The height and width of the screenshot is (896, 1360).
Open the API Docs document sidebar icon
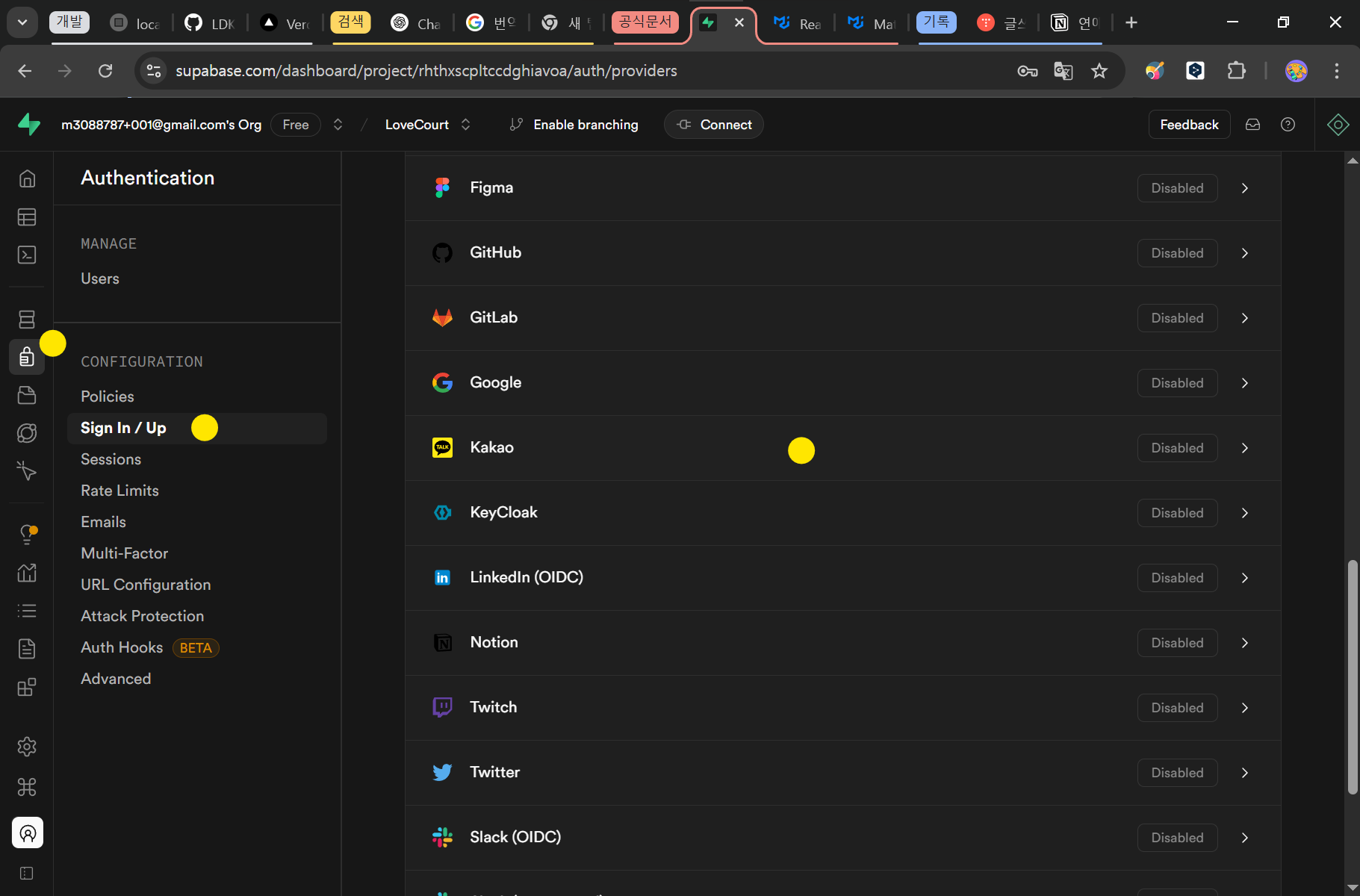pos(27,649)
